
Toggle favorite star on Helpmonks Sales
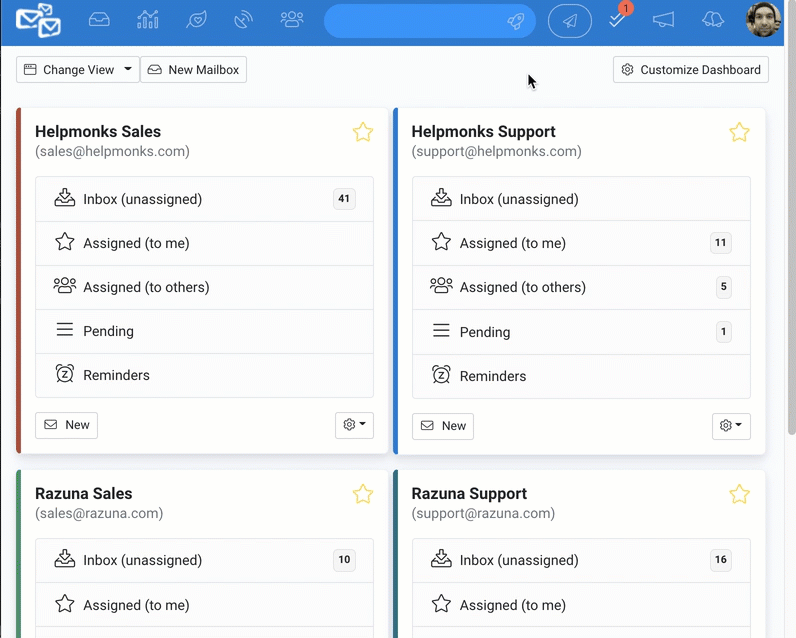(x=363, y=132)
